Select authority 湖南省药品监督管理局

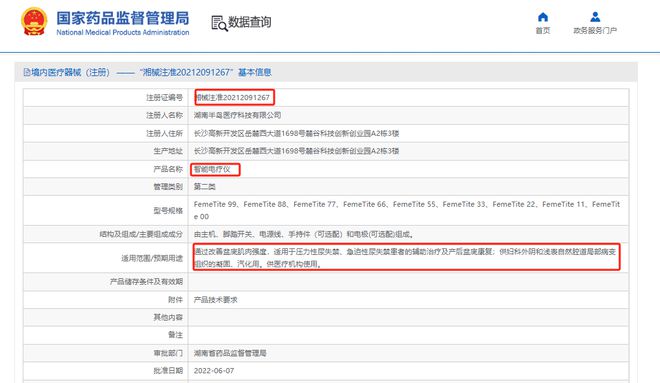click(x=230, y=353)
